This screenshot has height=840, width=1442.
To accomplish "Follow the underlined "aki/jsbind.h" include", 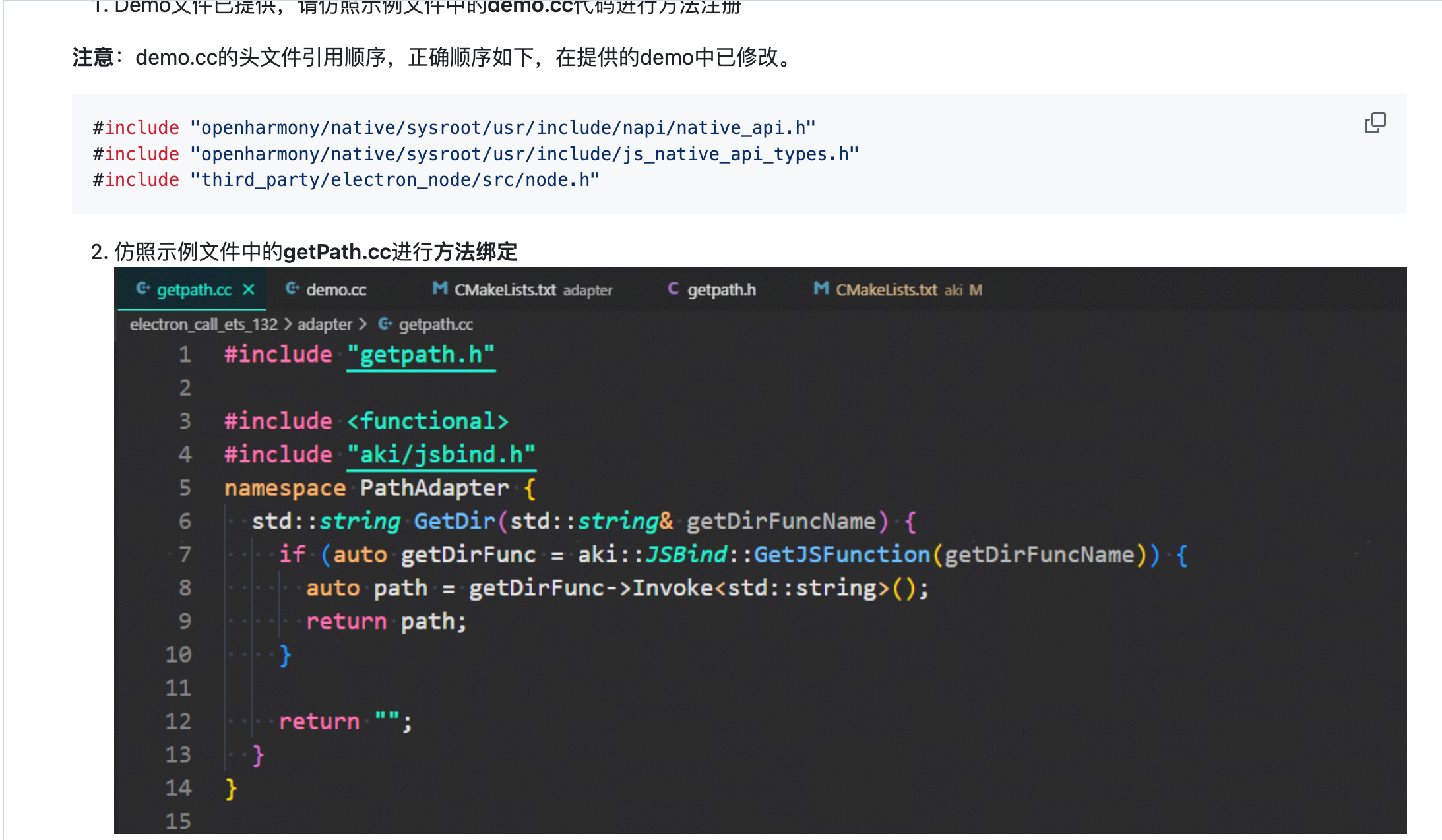I will click(441, 454).
